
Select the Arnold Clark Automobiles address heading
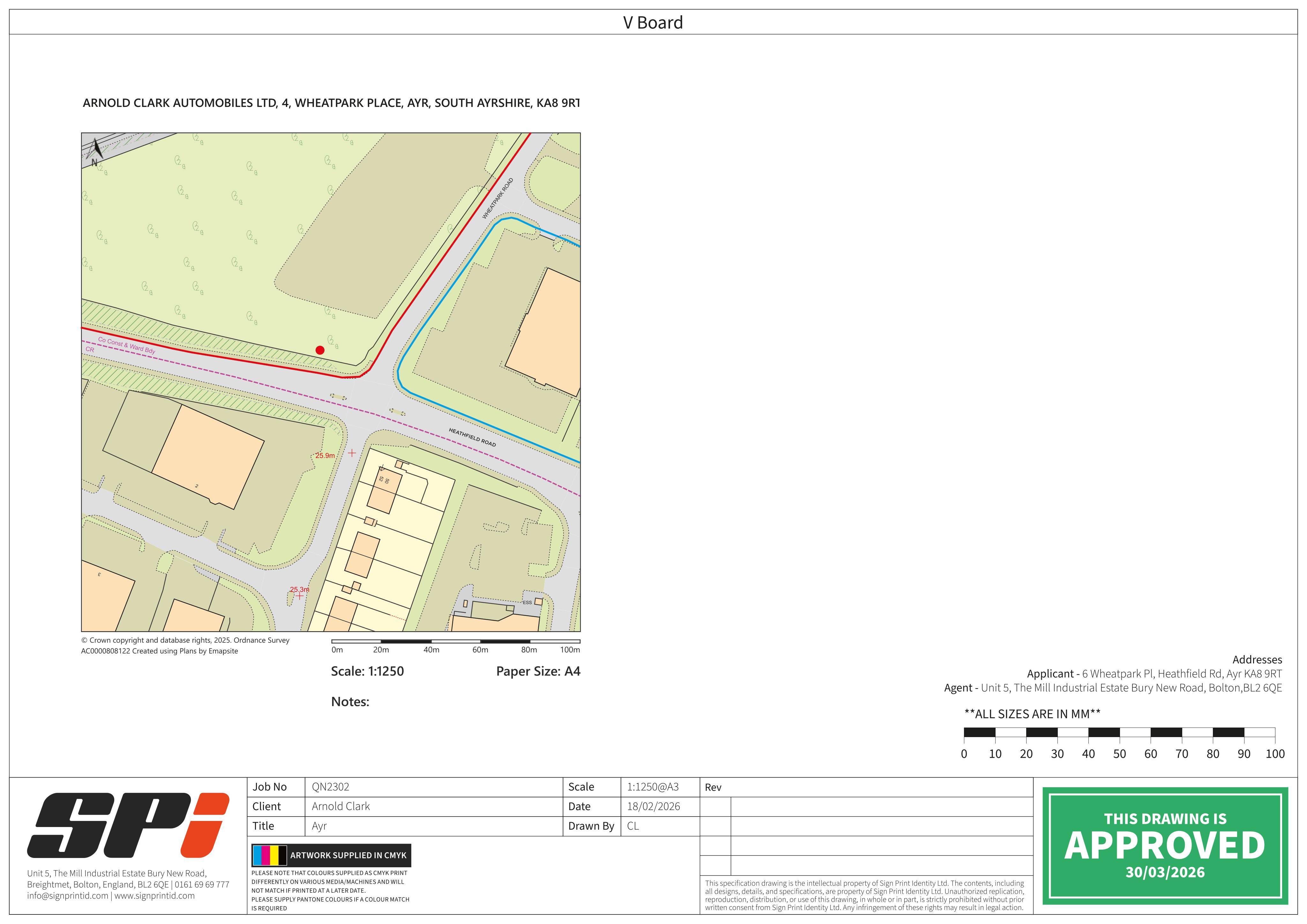(x=331, y=103)
